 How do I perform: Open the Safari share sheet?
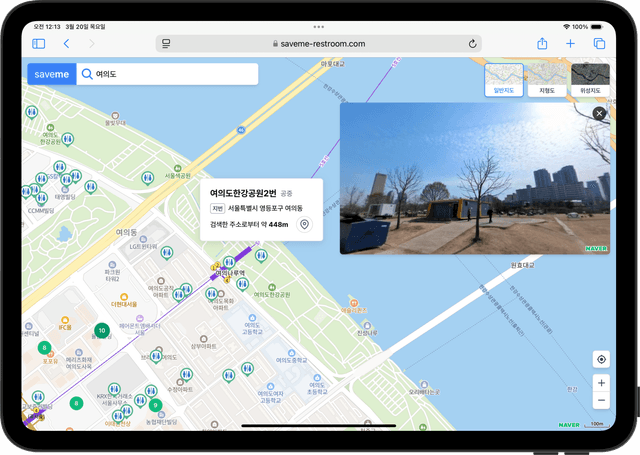coord(542,44)
